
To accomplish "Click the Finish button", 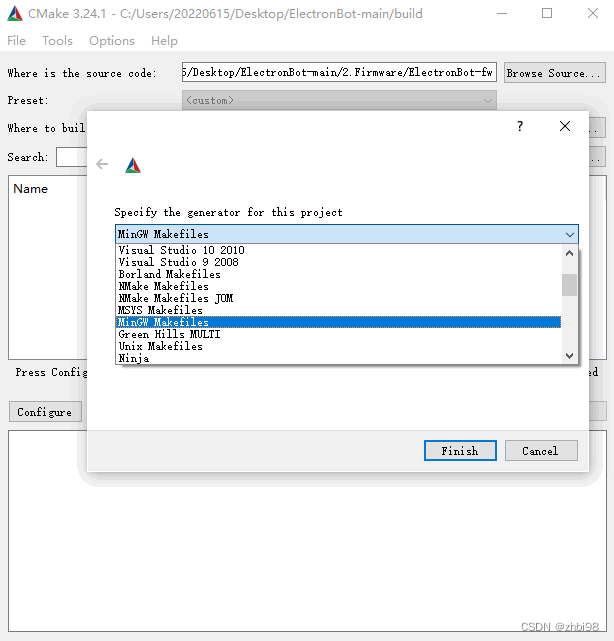I will [x=460, y=450].
